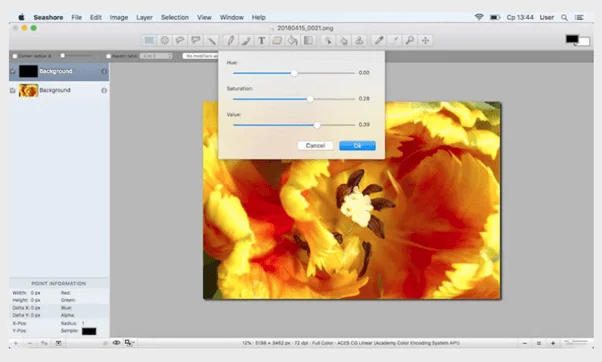Select the Paint Bucket tool

pos(293,40)
